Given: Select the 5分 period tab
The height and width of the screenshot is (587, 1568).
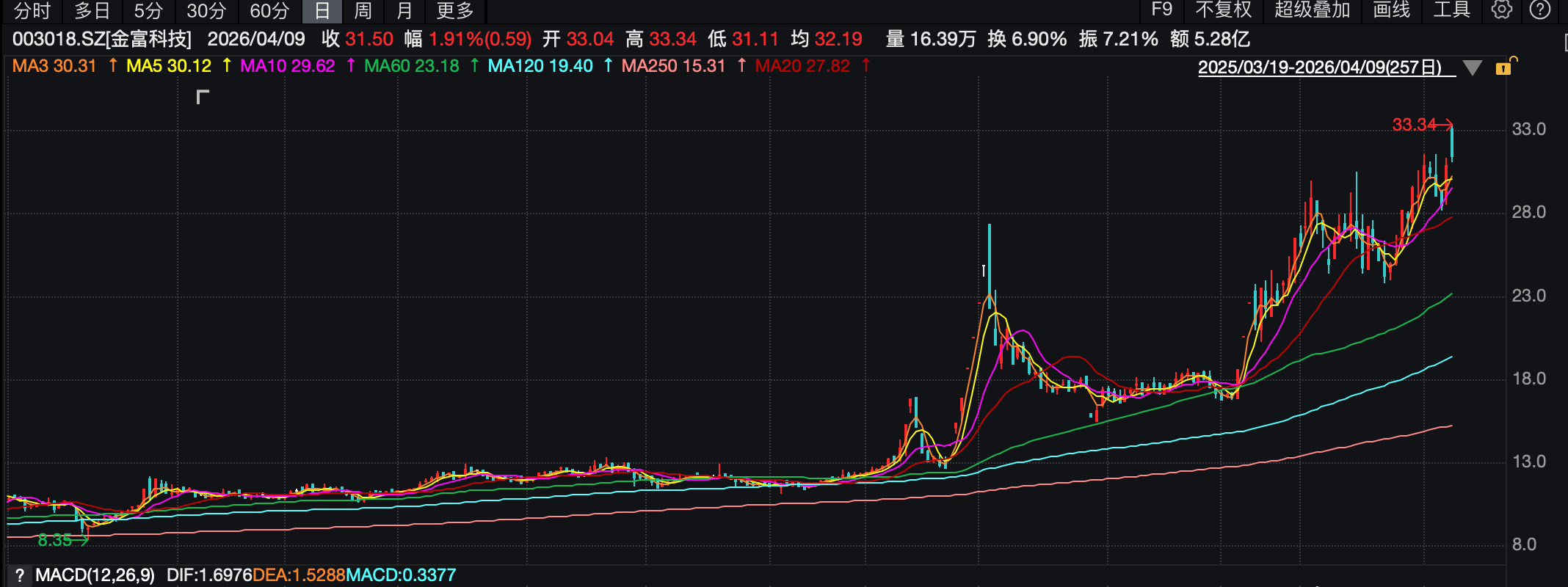Looking at the screenshot, I should pyautogui.click(x=148, y=11).
